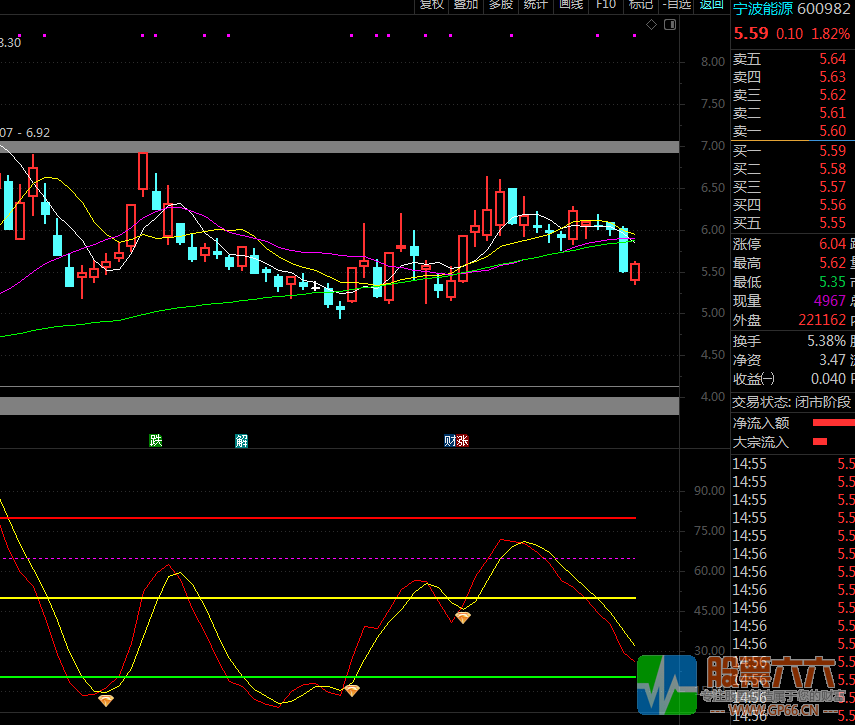The width and height of the screenshot is (855, 725).
Task: Click -自选 to remove from watchlist
Action: pyautogui.click(x=677, y=4)
